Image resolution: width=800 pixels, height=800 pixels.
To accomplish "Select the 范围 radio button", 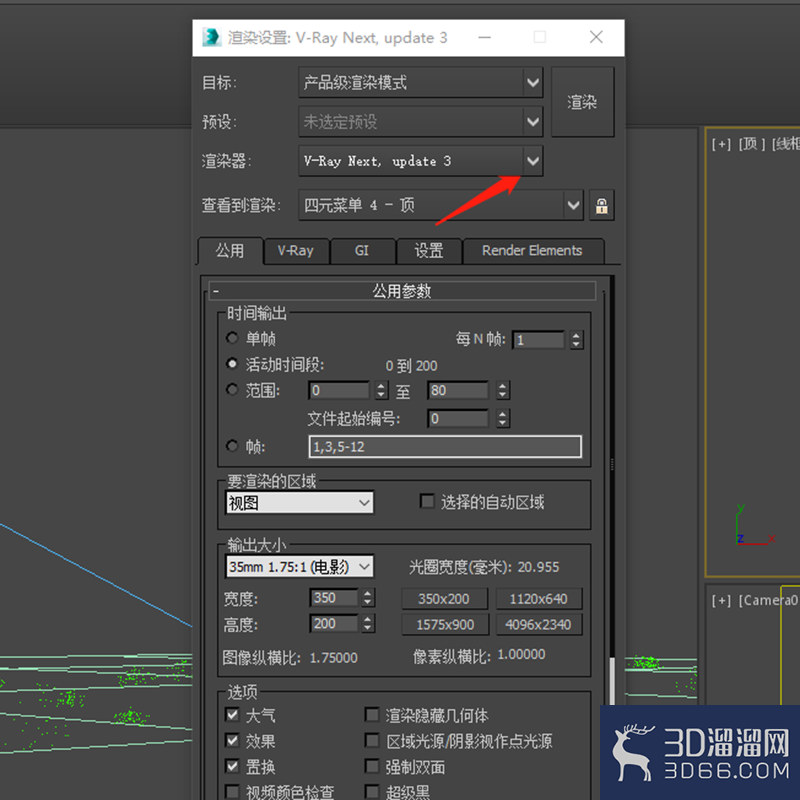I will click(232, 390).
